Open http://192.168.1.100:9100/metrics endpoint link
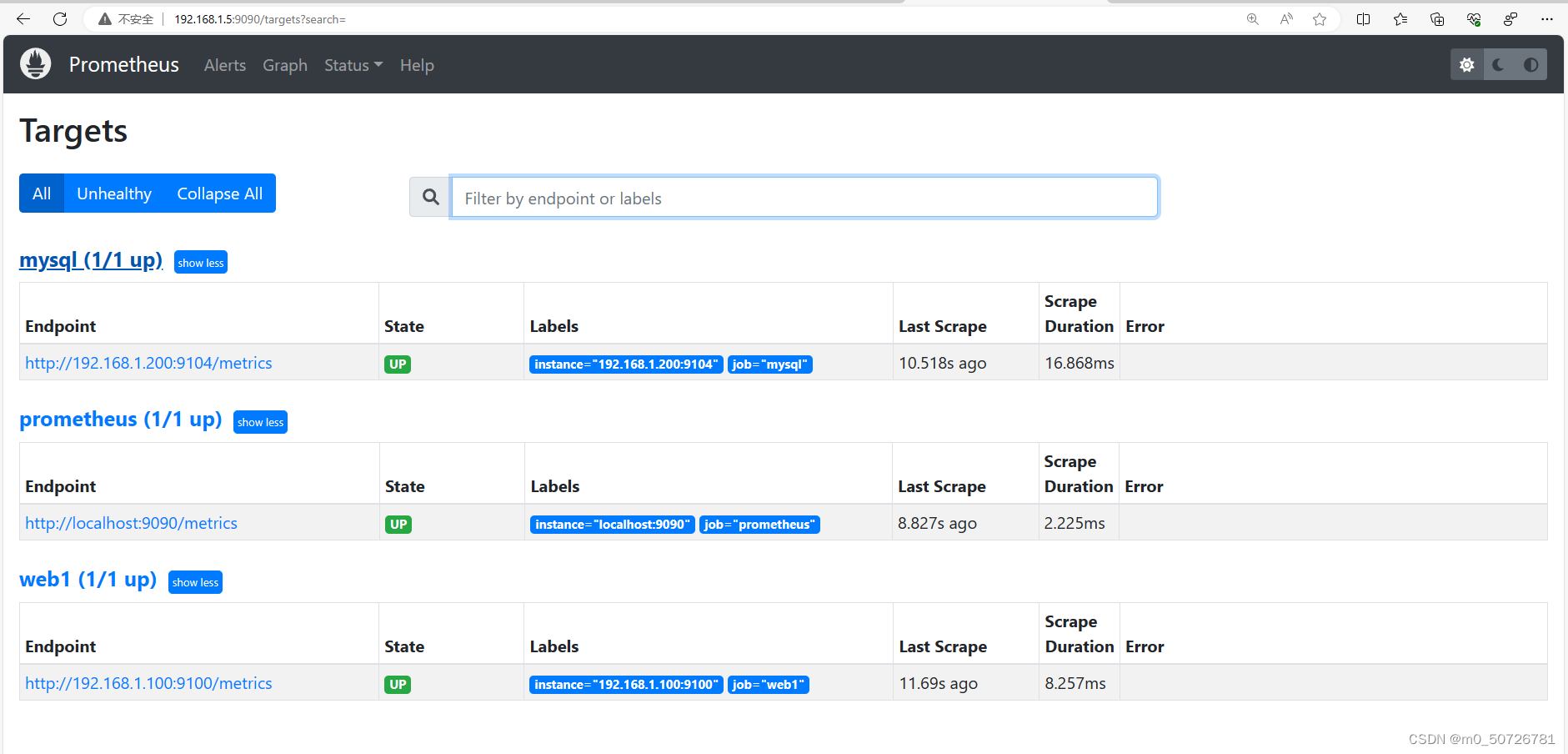This screenshot has height=754, width=1568. click(148, 683)
